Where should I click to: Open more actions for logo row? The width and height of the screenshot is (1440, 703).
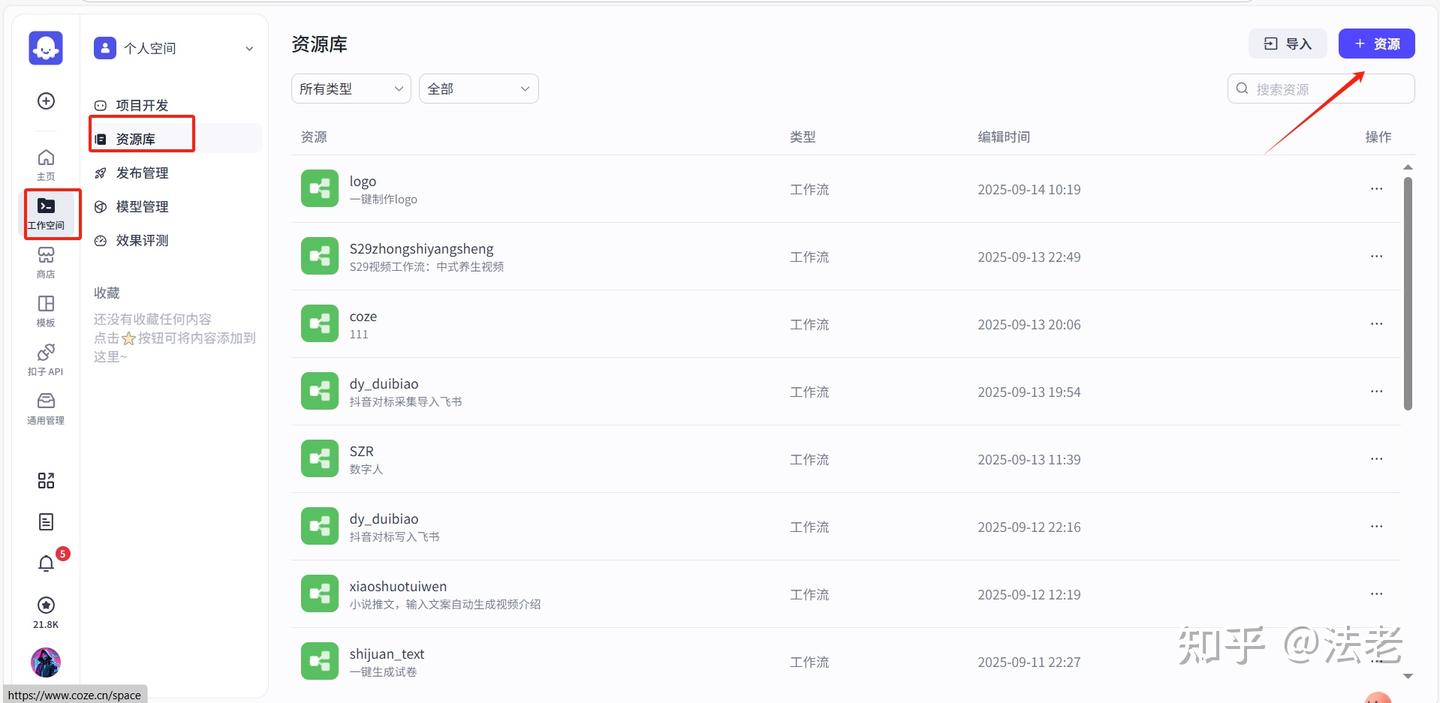[1377, 189]
